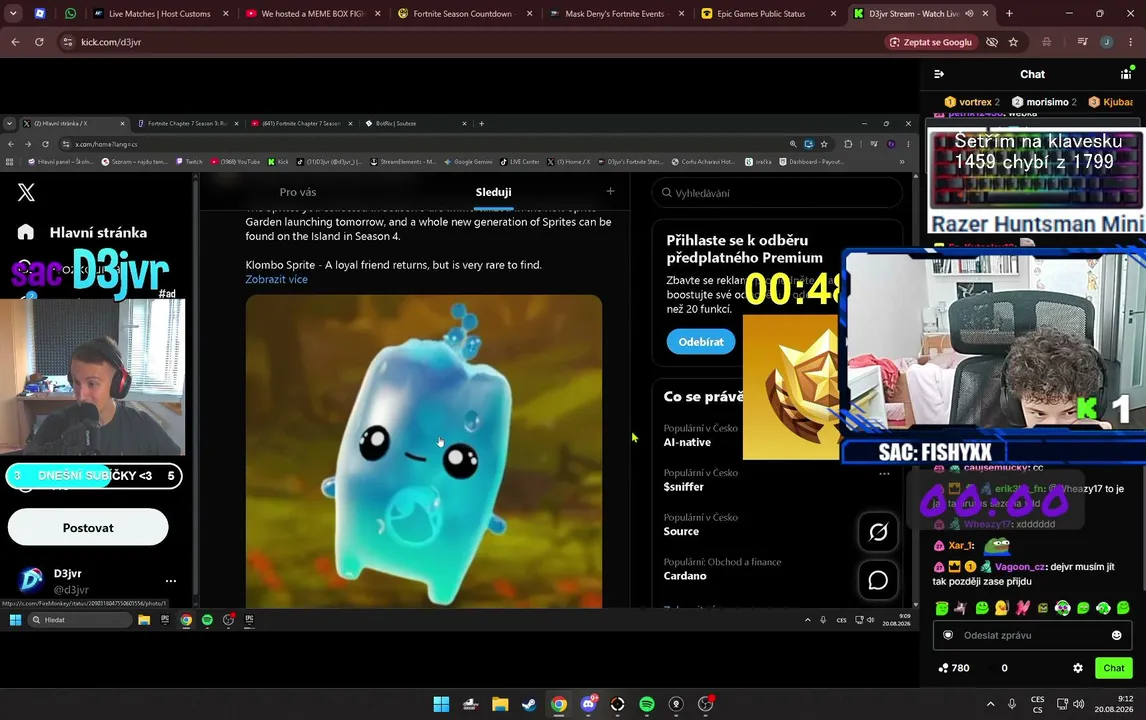The height and width of the screenshot is (720, 1146).
Task: Open Grok floating button on X
Action: coord(878,532)
